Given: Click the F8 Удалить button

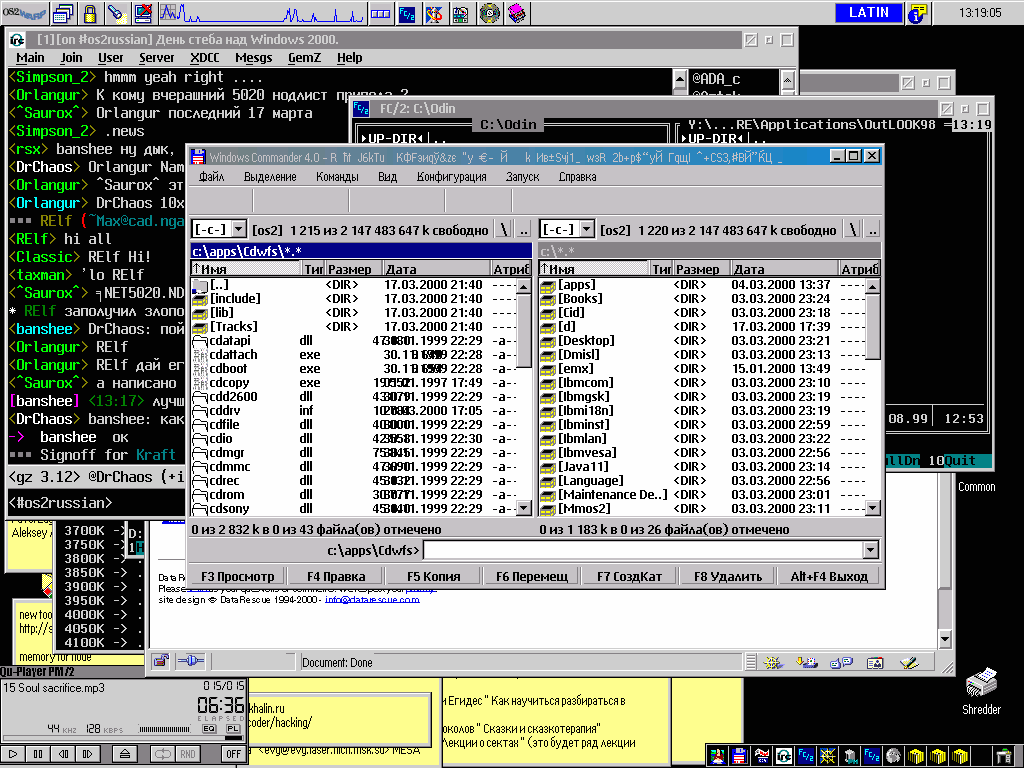Looking at the screenshot, I should pyautogui.click(x=728, y=576).
